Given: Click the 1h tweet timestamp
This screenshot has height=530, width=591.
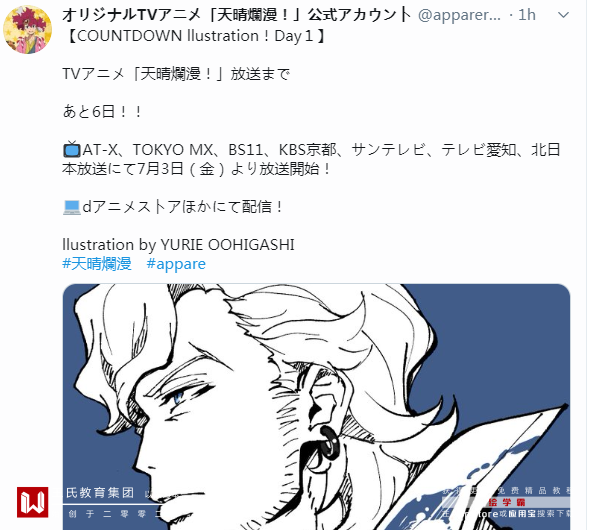Looking at the screenshot, I should (527, 15).
